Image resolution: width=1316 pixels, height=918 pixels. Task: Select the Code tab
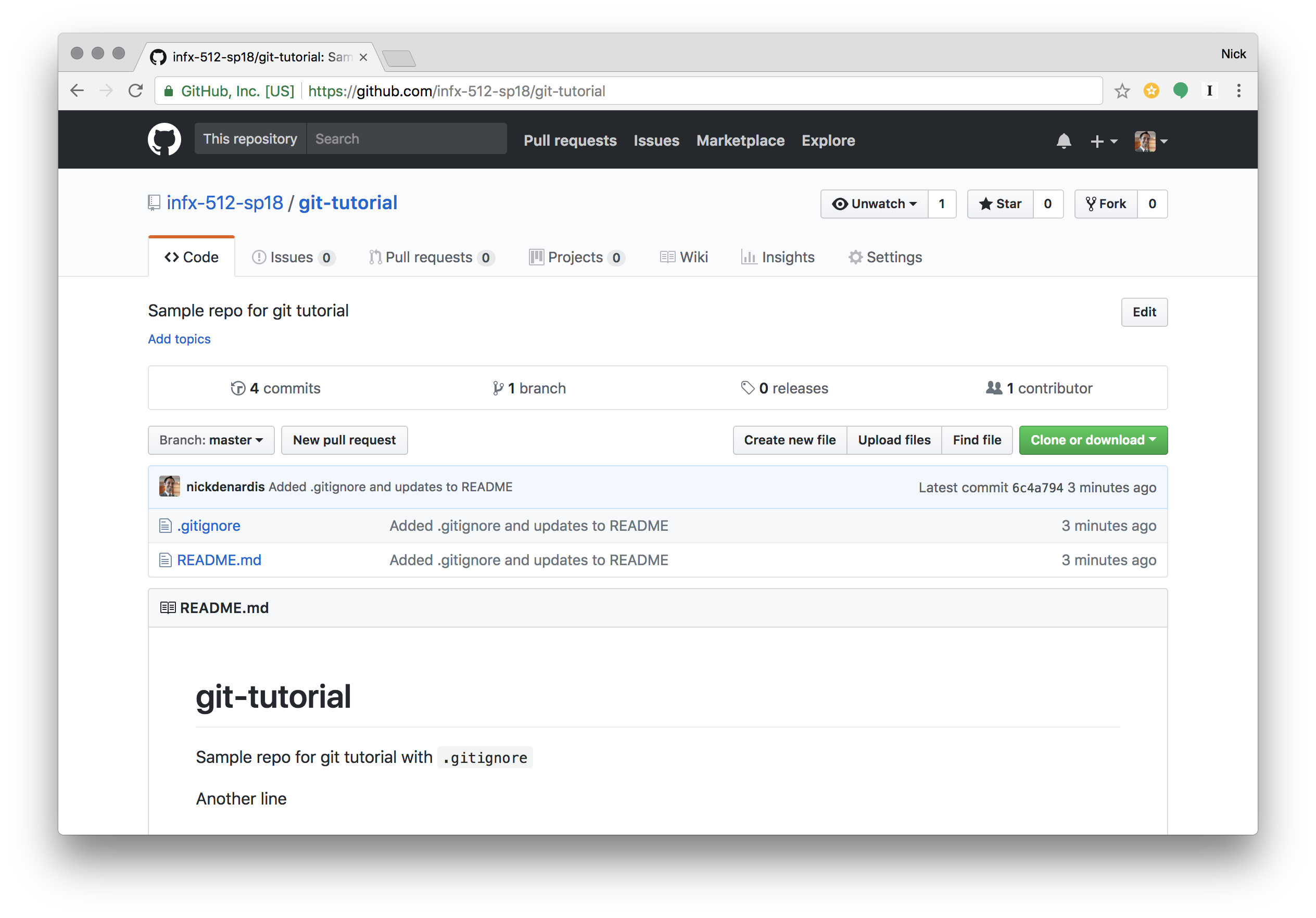tap(192, 257)
